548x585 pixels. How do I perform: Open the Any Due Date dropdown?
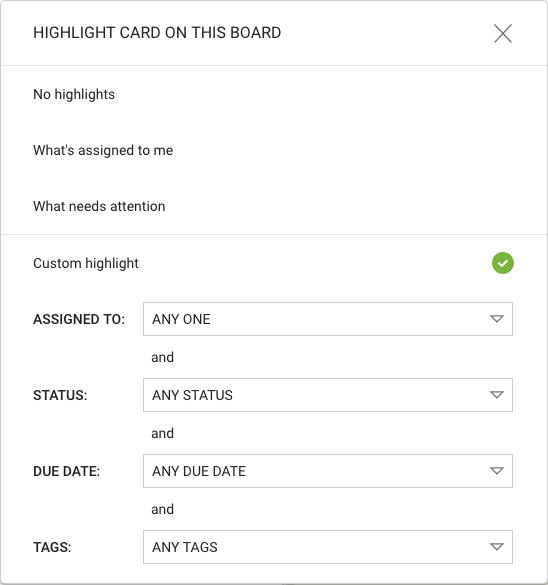(x=328, y=471)
